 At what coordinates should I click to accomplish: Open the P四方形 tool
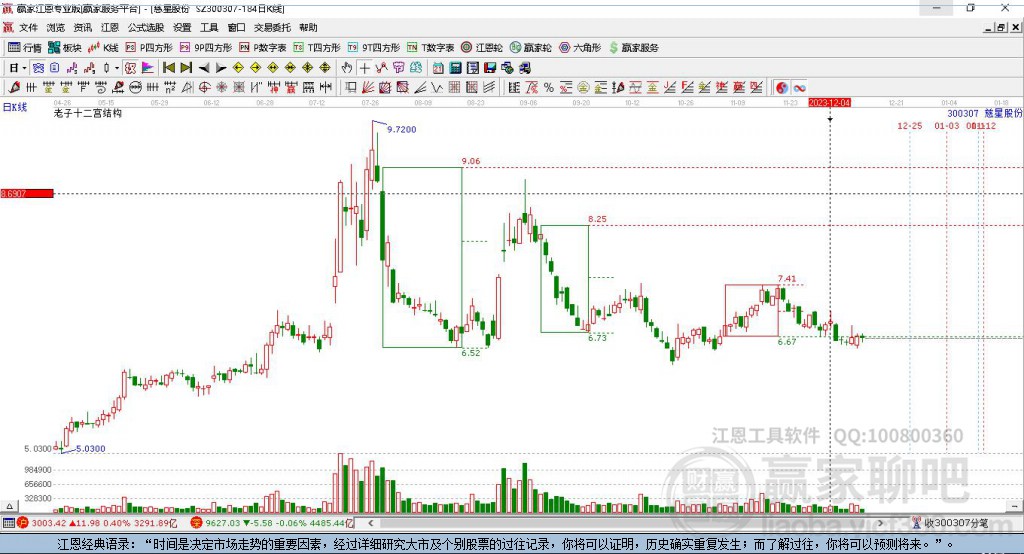coord(149,48)
